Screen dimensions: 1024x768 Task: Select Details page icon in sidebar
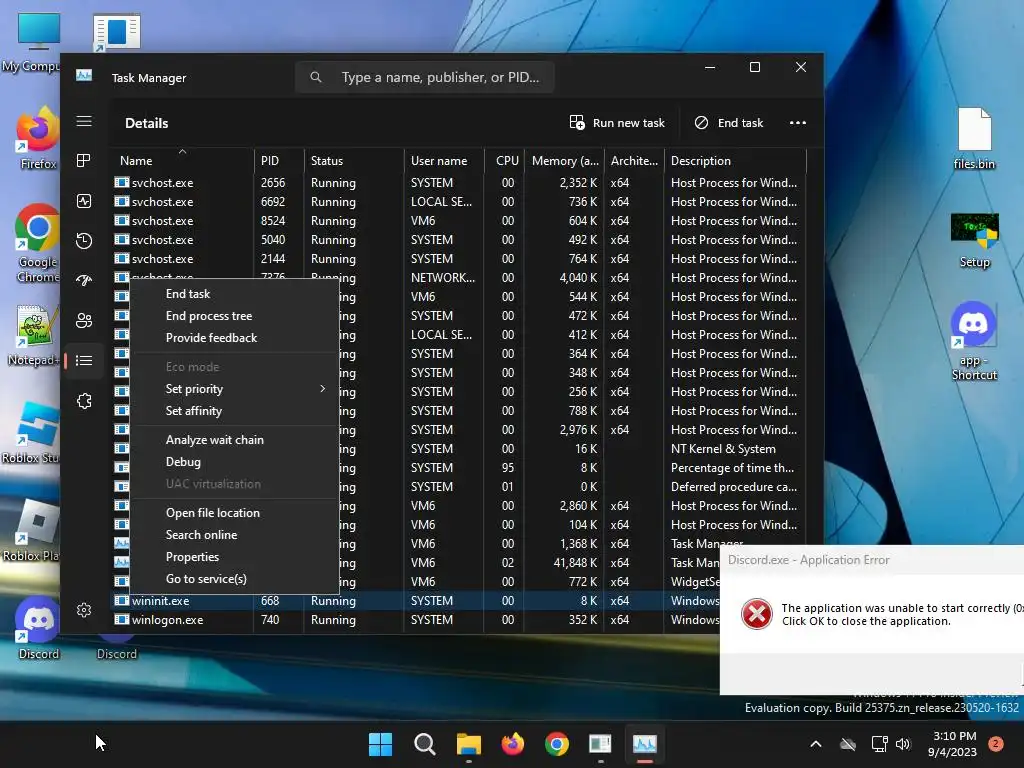(x=84, y=360)
